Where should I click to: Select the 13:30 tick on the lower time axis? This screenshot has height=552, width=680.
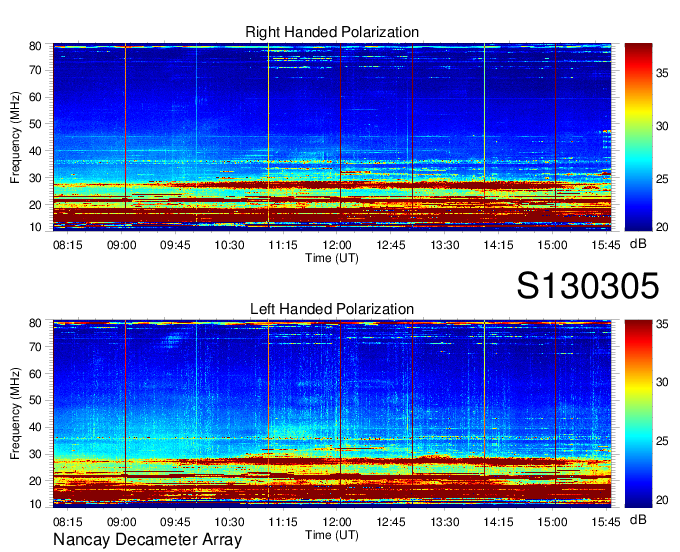point(445,522)
